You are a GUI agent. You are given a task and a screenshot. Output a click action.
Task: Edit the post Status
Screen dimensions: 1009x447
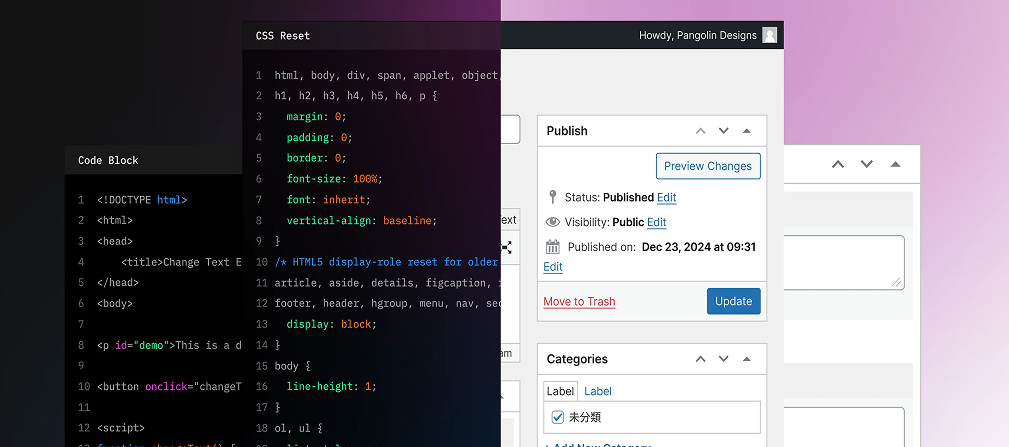pyautogui.click(x=666, y=198)
